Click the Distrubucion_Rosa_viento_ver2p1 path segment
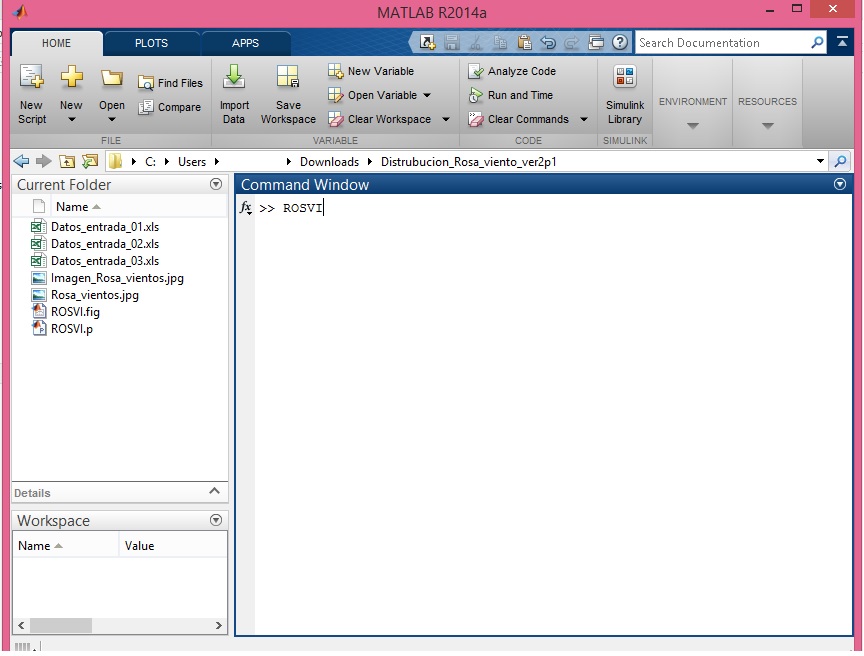The image size is (864, 656). pos(469,162)
